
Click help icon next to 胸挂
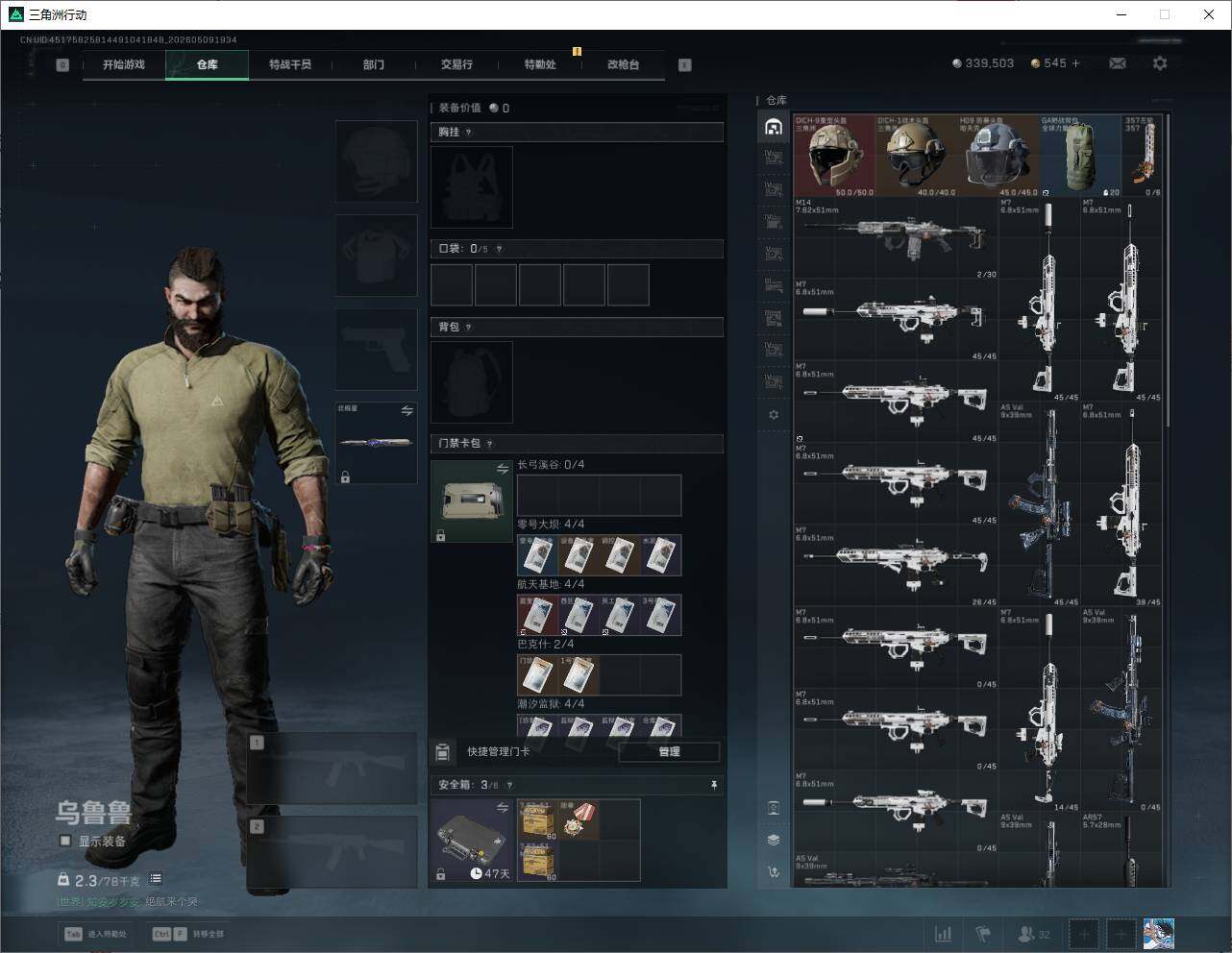468,133
